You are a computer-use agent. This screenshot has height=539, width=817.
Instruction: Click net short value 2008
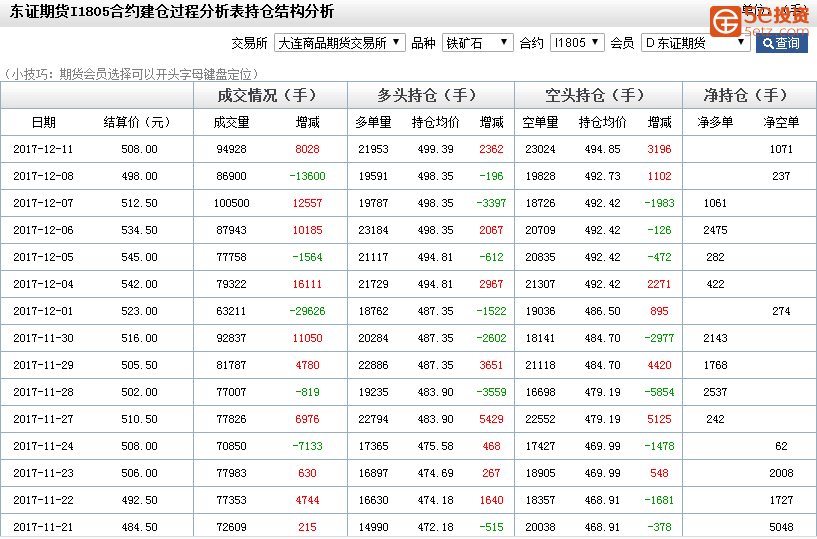tap(781, 473)
